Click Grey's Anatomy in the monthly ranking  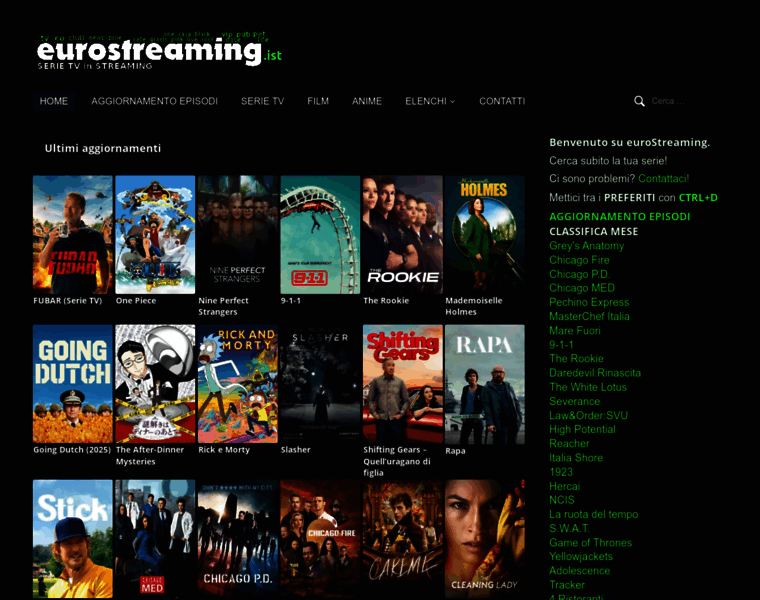coord(586,246)
